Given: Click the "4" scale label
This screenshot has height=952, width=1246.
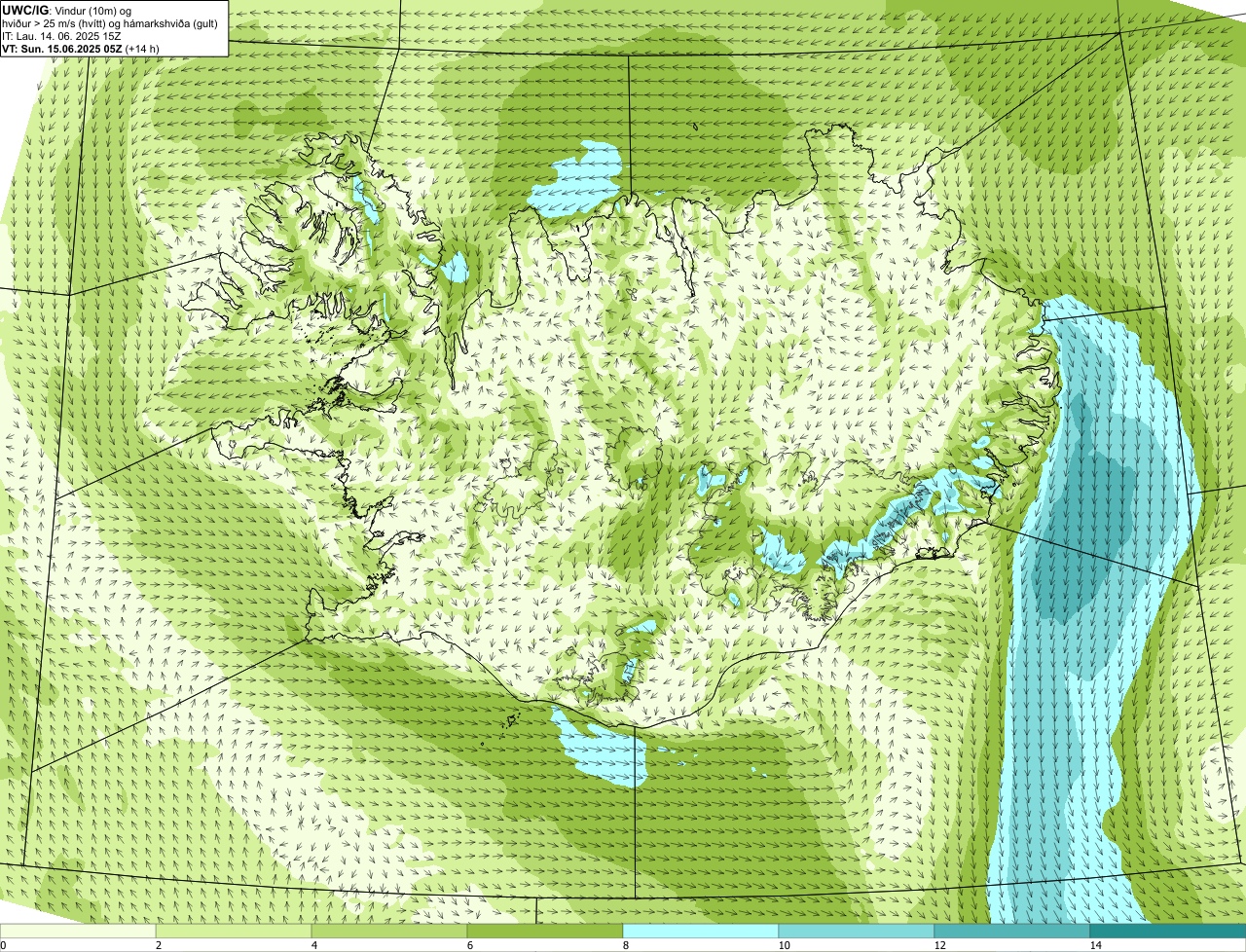Looking at the screenshot, I should (x=313, y=945).
